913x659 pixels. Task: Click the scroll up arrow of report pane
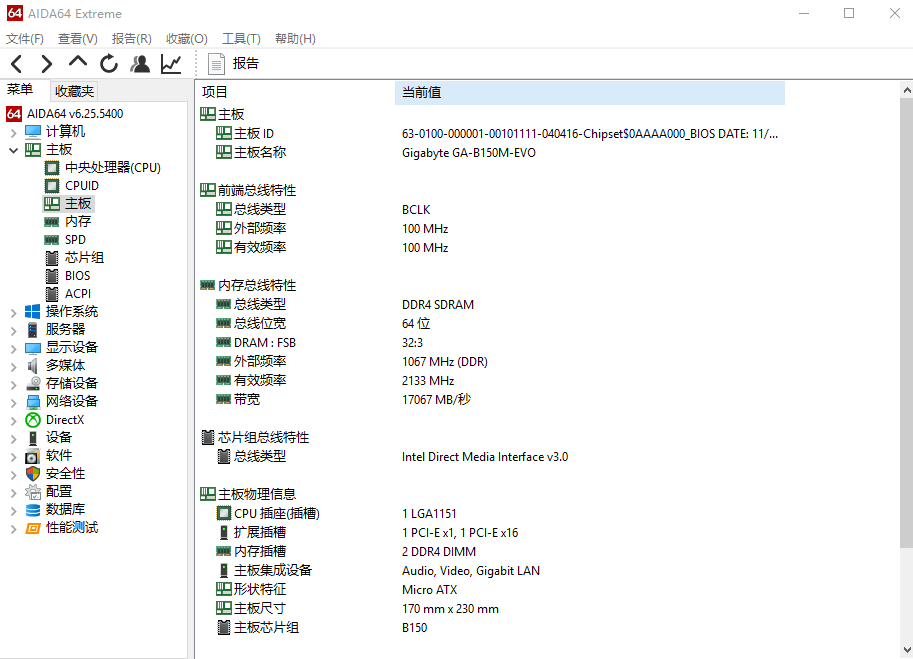[x=907, y=90]
